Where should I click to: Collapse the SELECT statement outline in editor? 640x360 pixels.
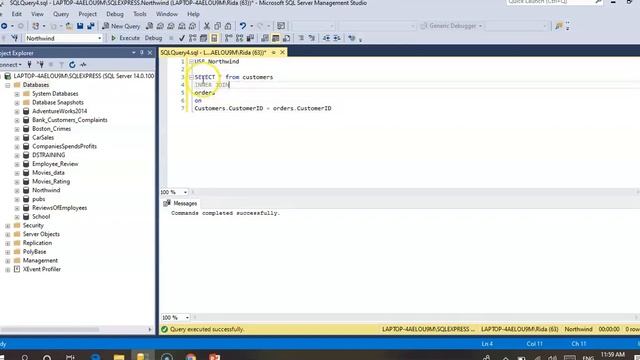click(191, 77)
